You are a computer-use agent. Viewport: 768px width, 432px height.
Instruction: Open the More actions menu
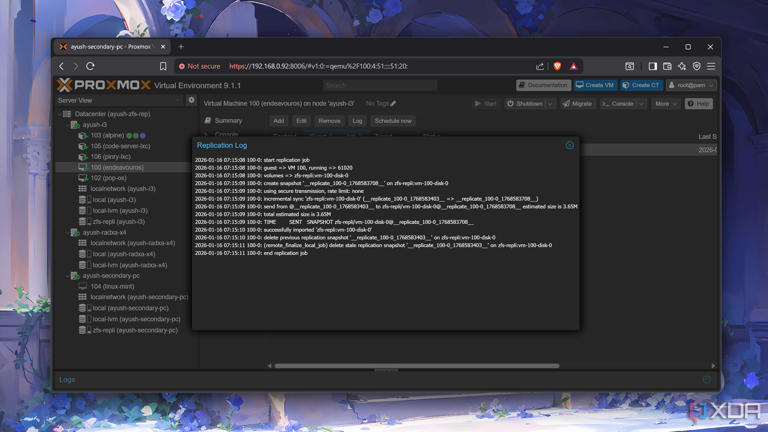click(665, 104)
